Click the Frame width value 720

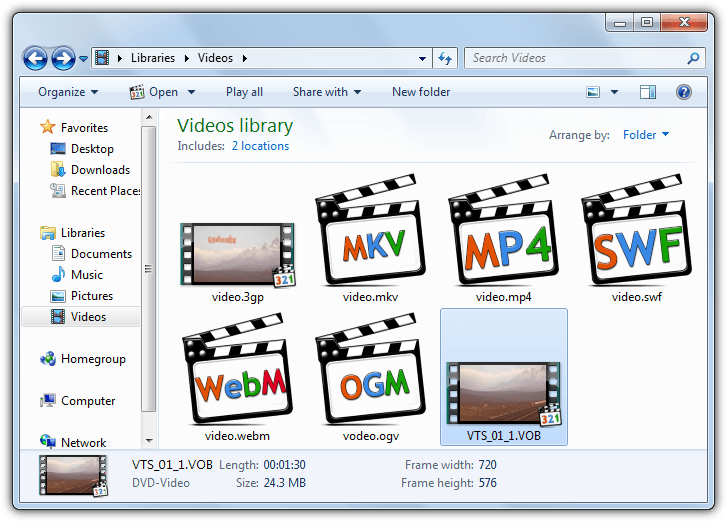tap(487, 465)
